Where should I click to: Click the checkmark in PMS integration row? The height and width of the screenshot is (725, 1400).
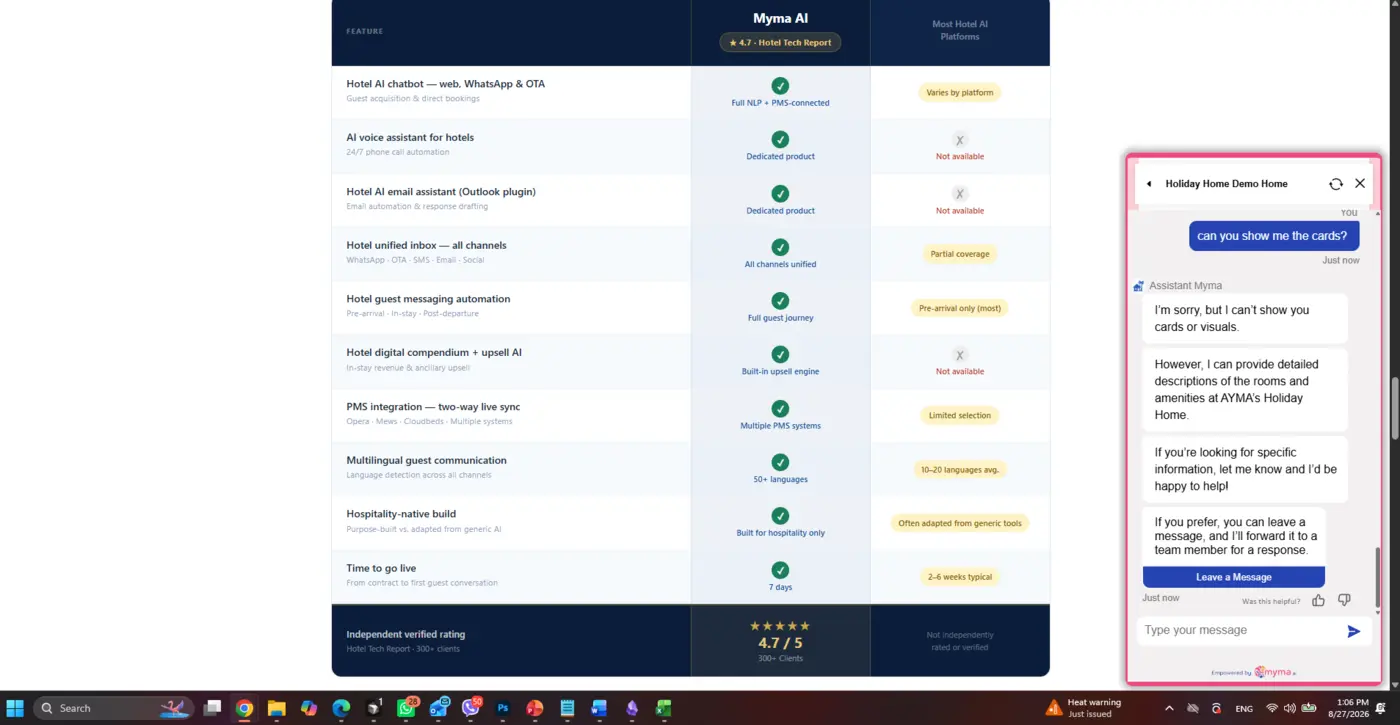point(780,409)
